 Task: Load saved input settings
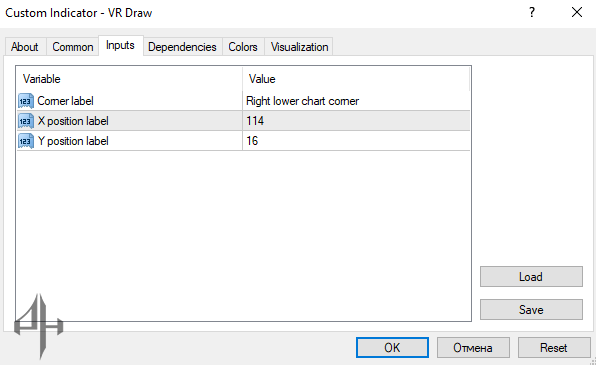point(531,276)
